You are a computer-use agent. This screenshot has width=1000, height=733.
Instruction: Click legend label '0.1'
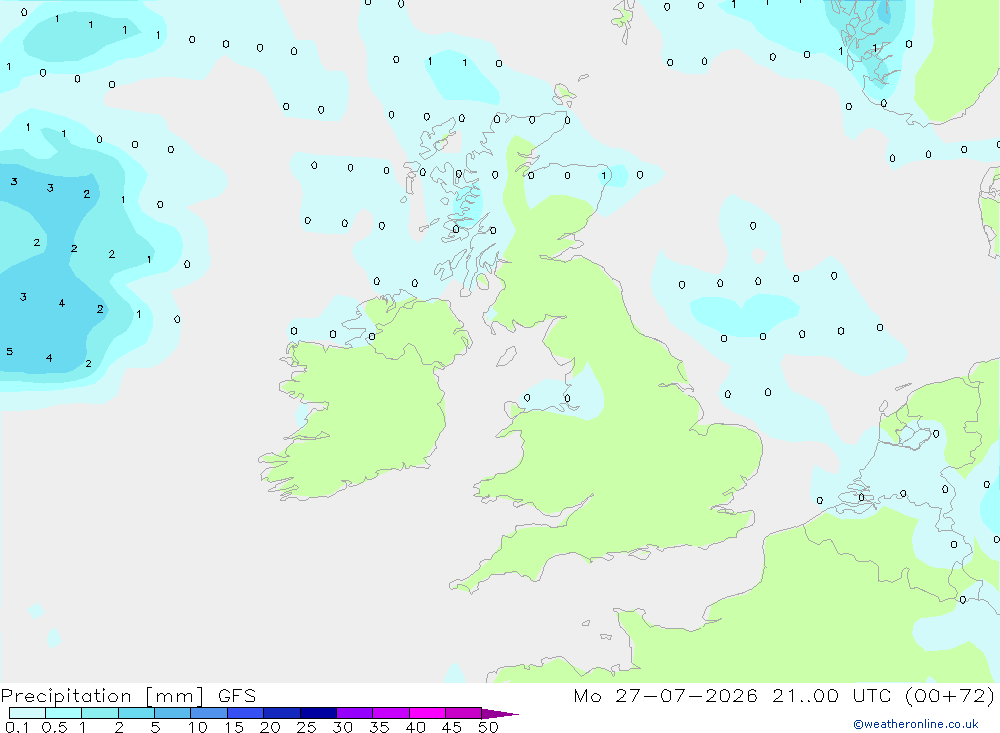click(17, 727)
